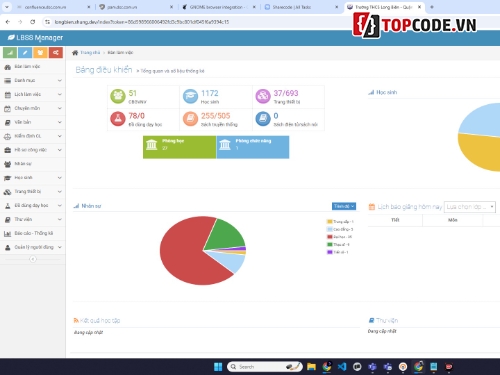The width and height of the screenshot is (500, 375).
Task: Expand the Học sinh sidebar chevron
Action: [60, 178]
